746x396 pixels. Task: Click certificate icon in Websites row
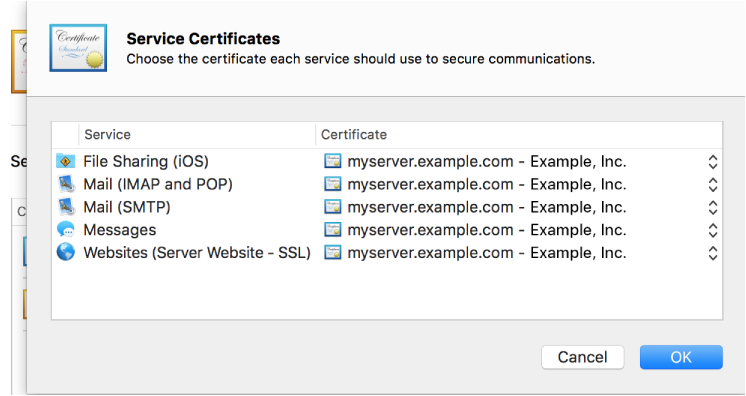click(x=333, y=253)
